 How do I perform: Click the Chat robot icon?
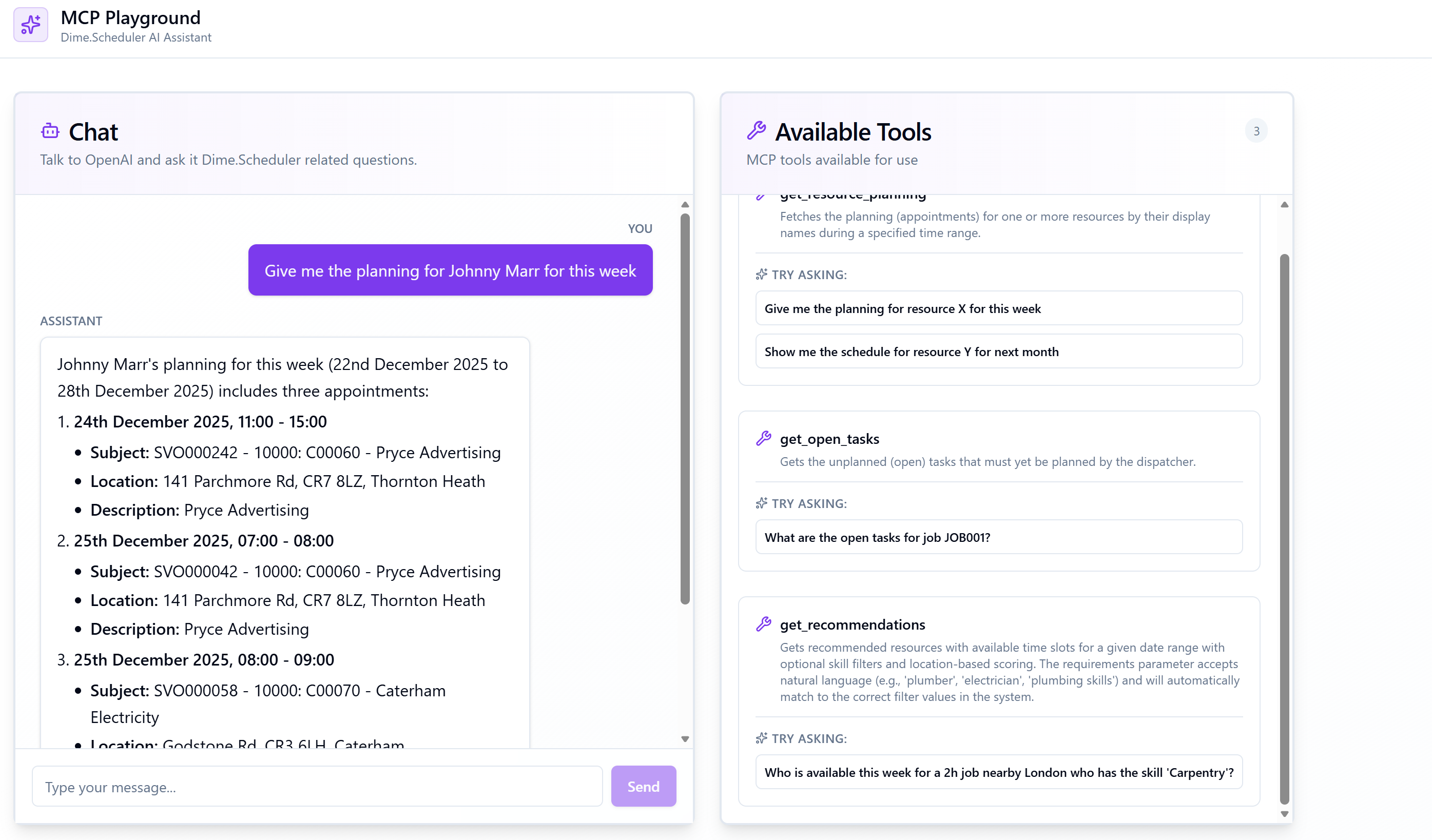[50, 131]
